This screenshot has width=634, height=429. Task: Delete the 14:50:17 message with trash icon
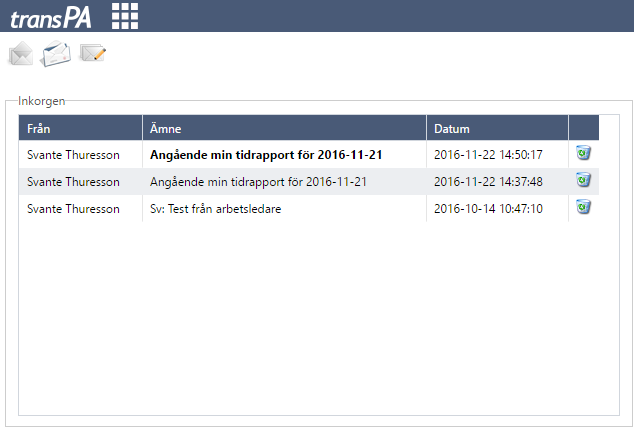[x=583, y=153]
